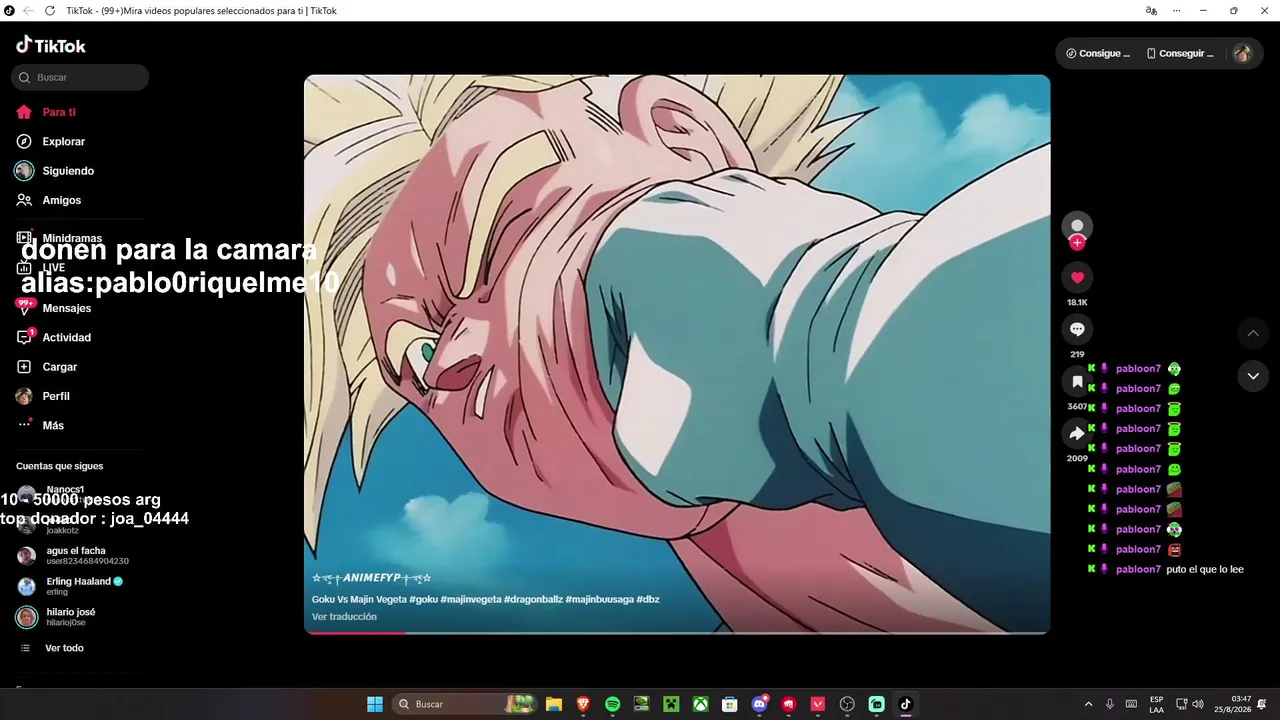Click the TikTok logo to go home
The image size is (1280, 720).
(51, 45)
